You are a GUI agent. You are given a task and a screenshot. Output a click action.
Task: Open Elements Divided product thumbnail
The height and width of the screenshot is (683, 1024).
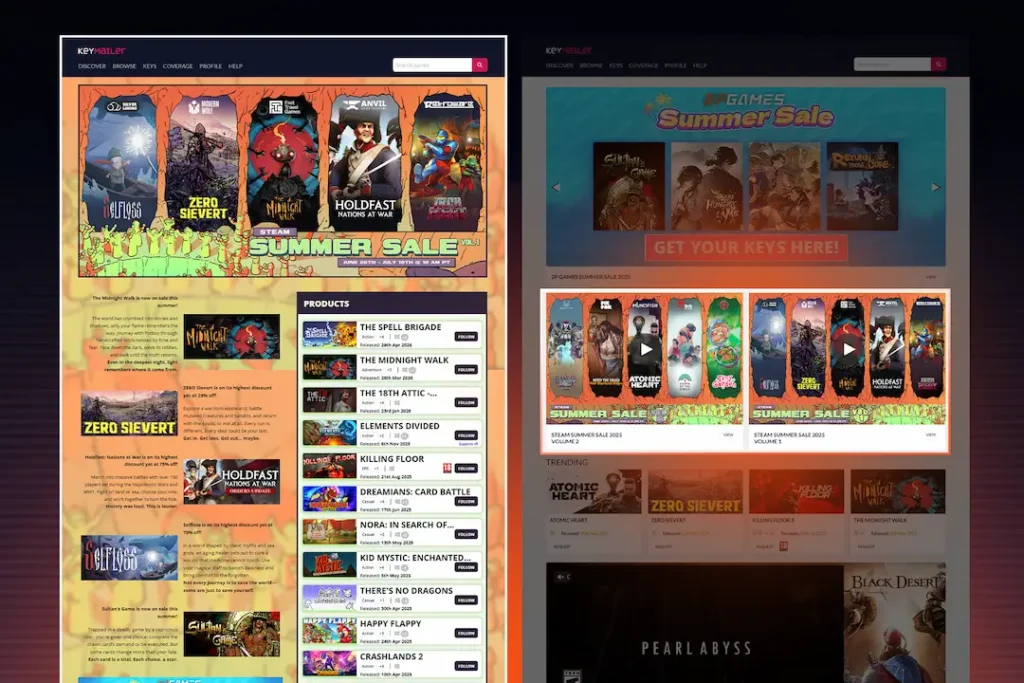[330, 433]
